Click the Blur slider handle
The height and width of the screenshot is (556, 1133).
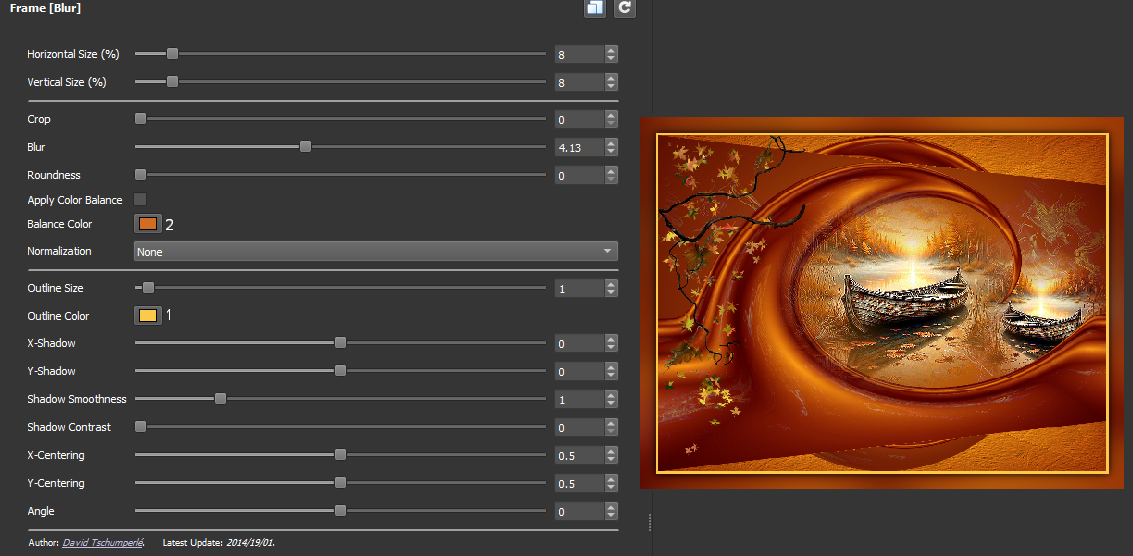306,147
